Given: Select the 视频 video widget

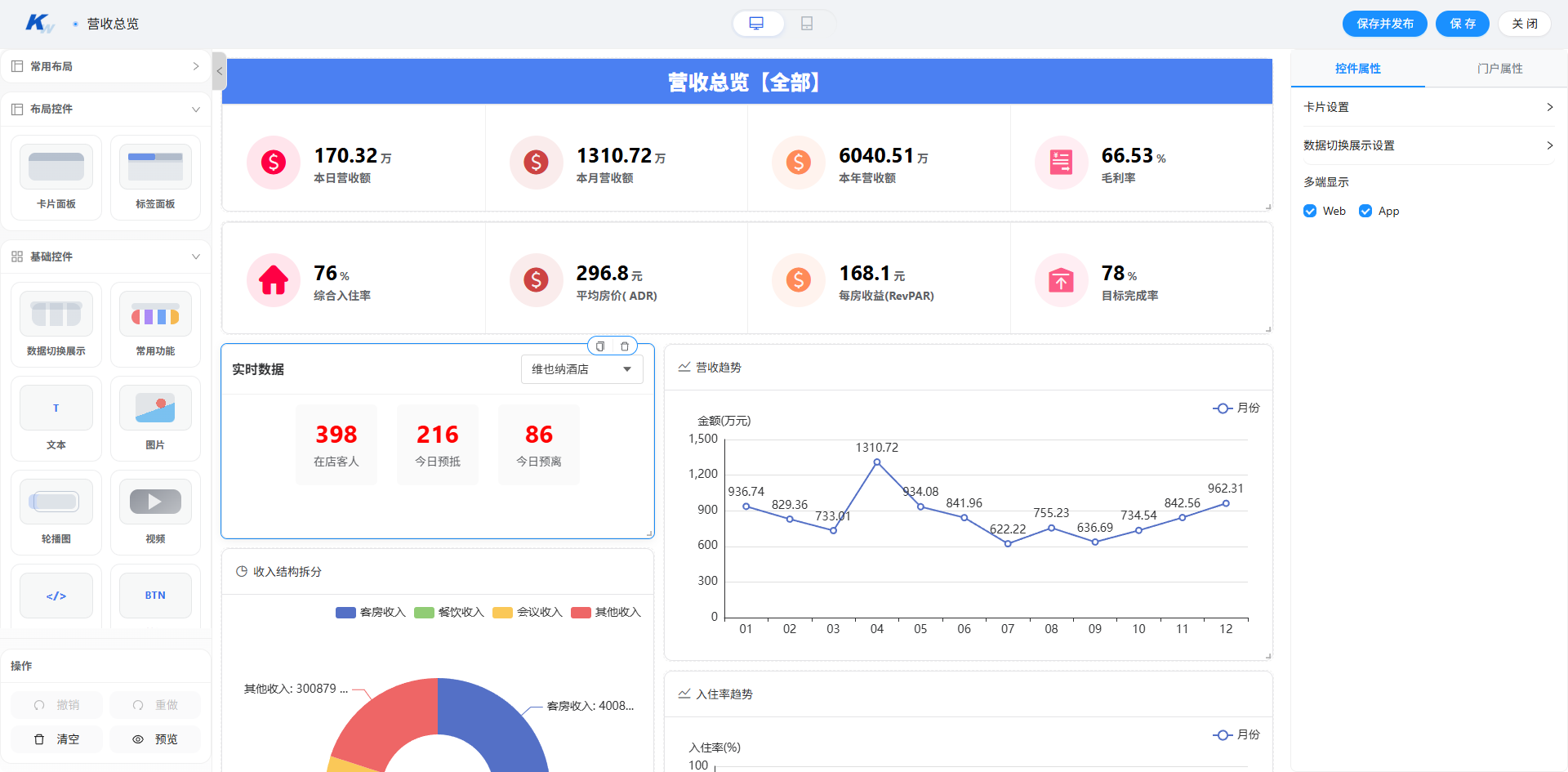Looking at the screenshot, I should click(155, 513).
